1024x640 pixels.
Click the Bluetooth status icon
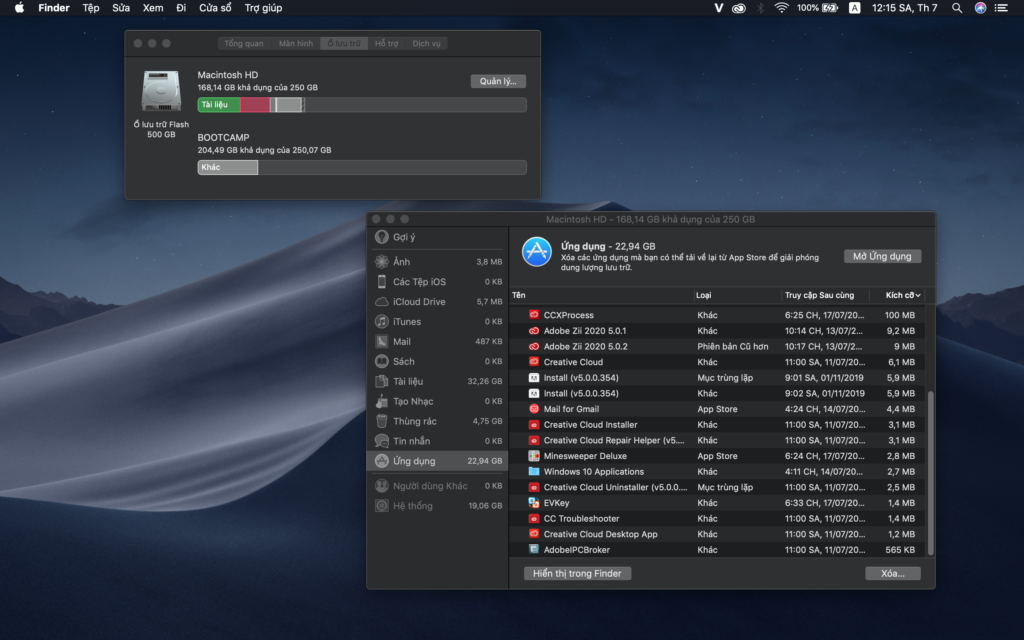click(x=760, y=8)
